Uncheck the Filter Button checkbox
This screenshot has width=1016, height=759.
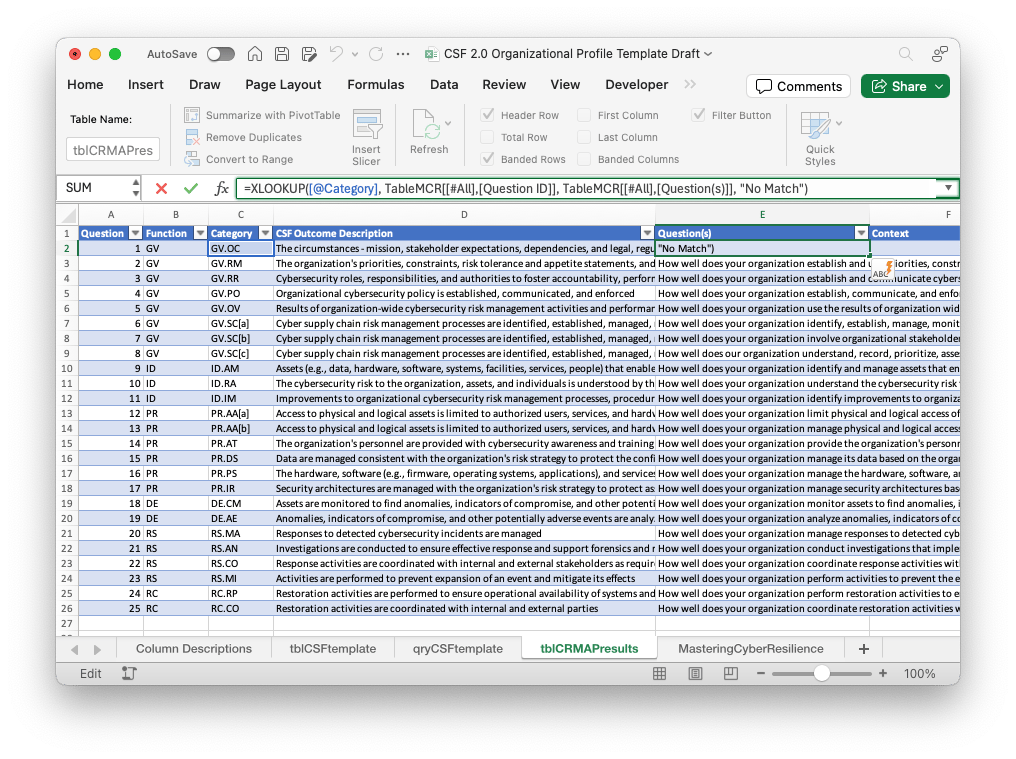point(698,115)
